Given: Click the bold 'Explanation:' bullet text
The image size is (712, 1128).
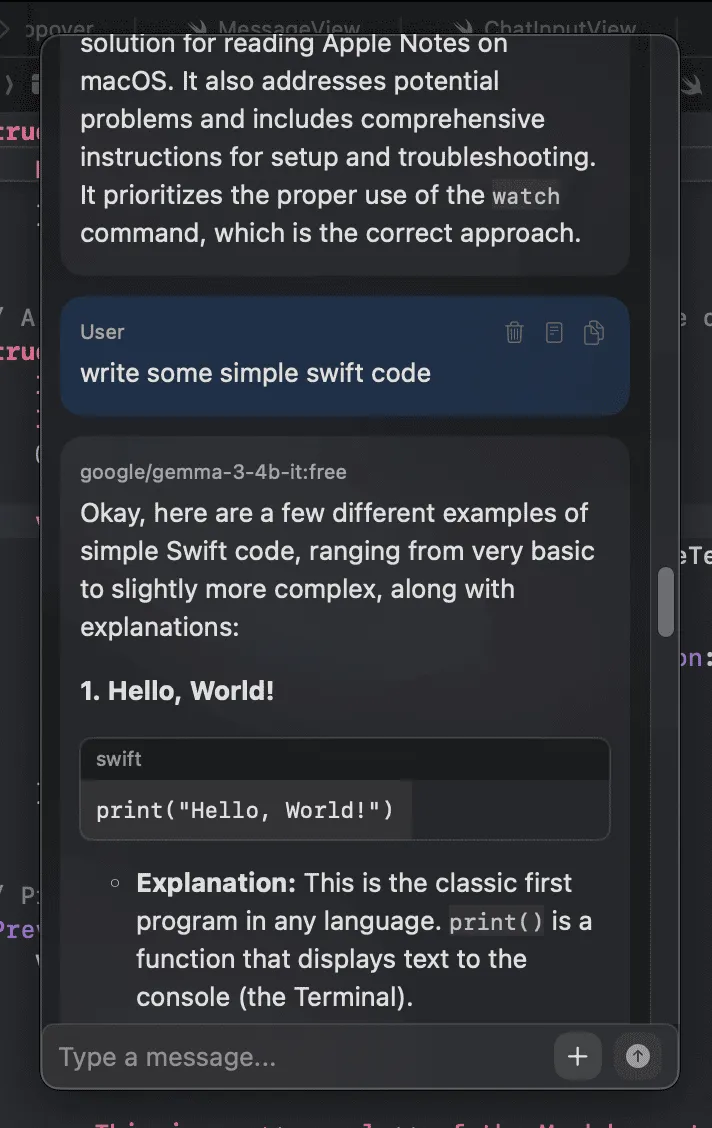Looking at the screenshot, I should click(216, 883).
